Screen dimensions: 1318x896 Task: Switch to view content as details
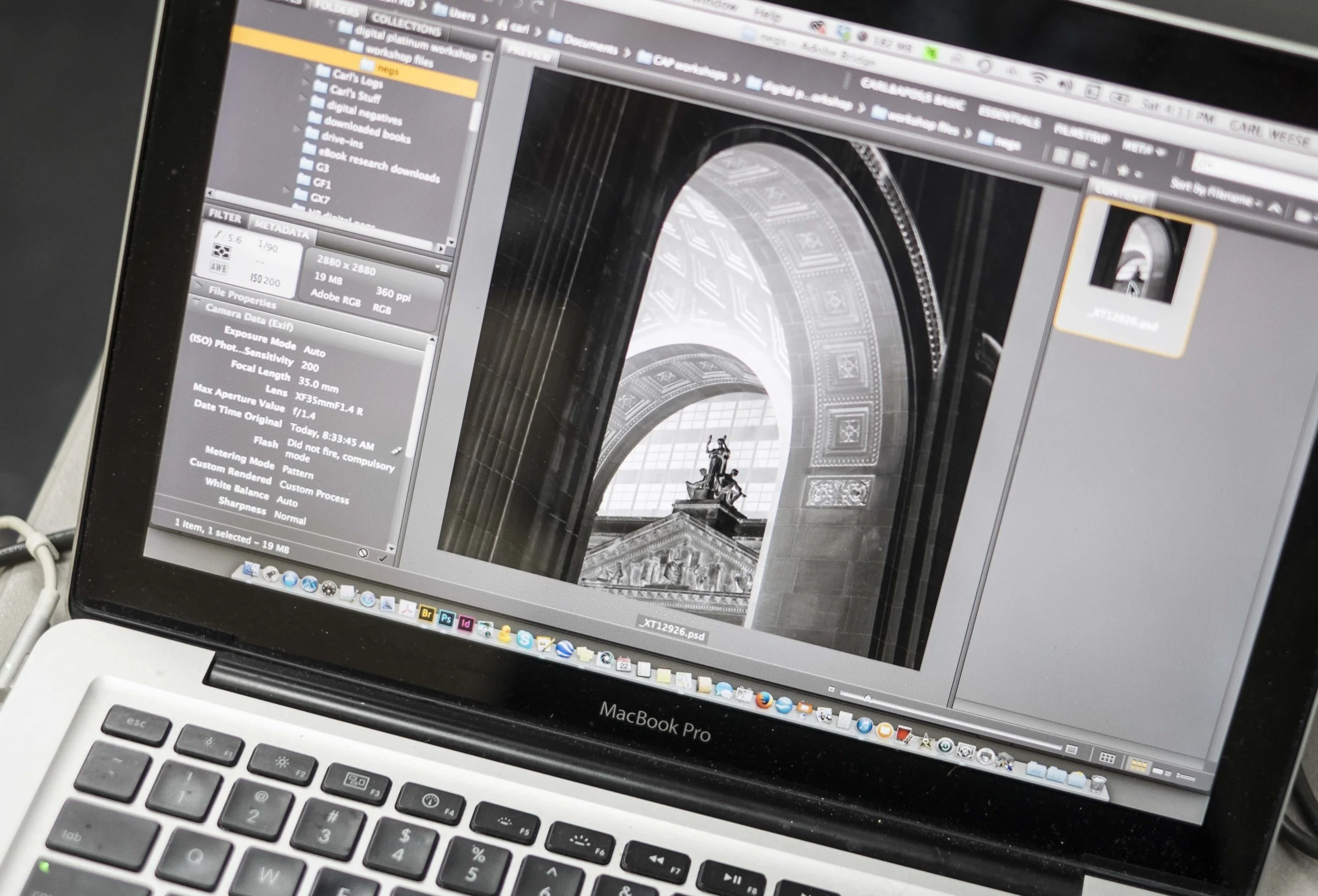click(1162, 772)
